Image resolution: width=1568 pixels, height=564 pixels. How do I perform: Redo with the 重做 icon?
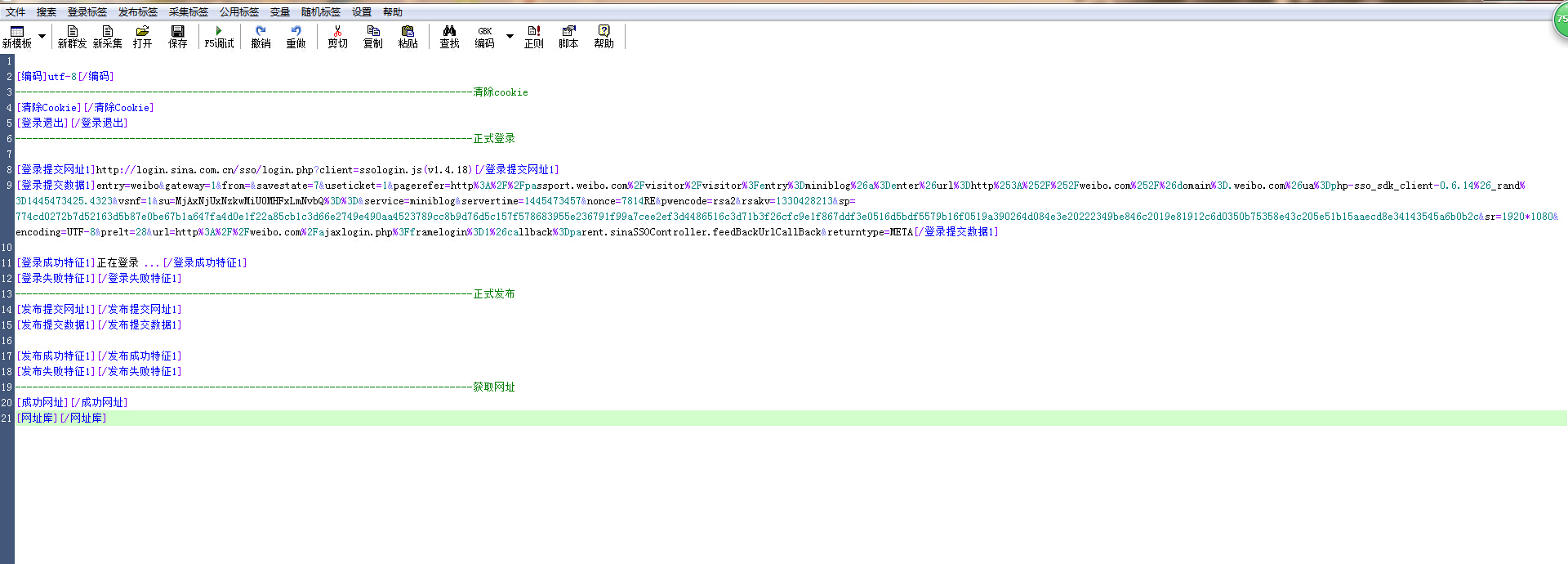tap(296, 36)
